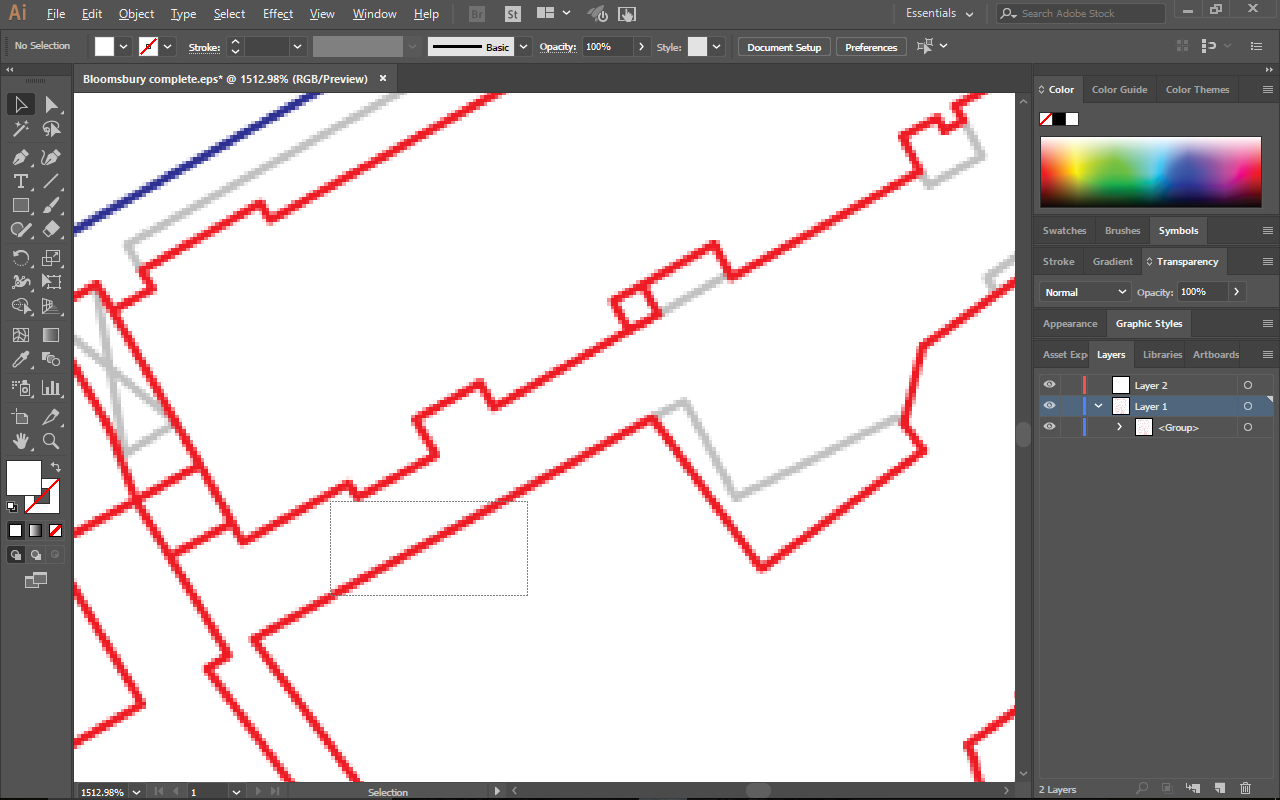Click the Gradient panel tab
Viewport: 1280px width, 800px height.
tap(1112, 262)
